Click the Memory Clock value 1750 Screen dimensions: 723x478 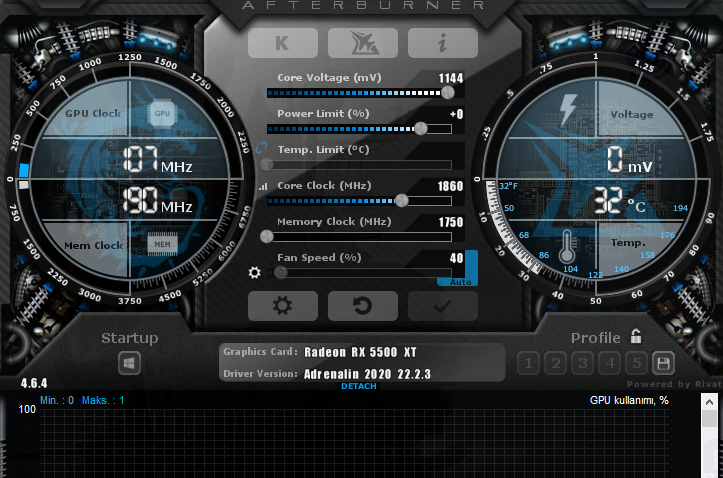[x=450, y=222]
